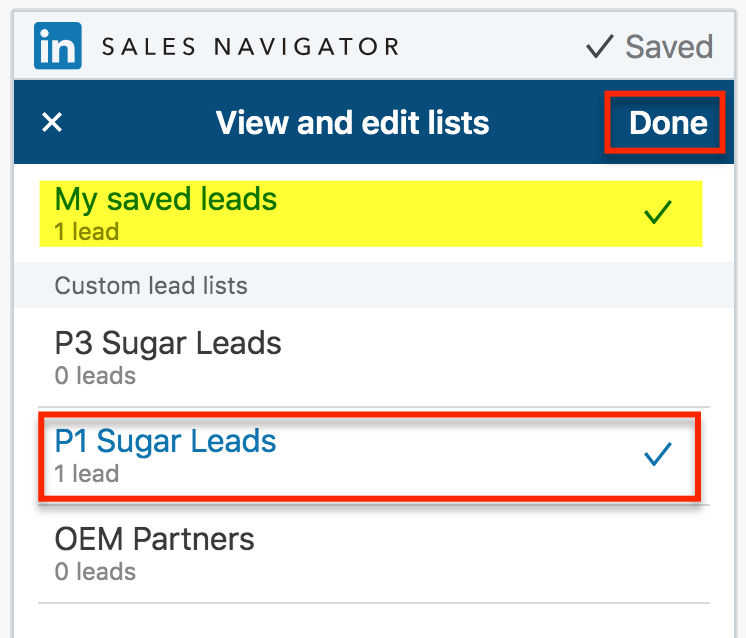Select the My saved leads list
The width and height of the screenshot is (746, 638).
(166, 199)
